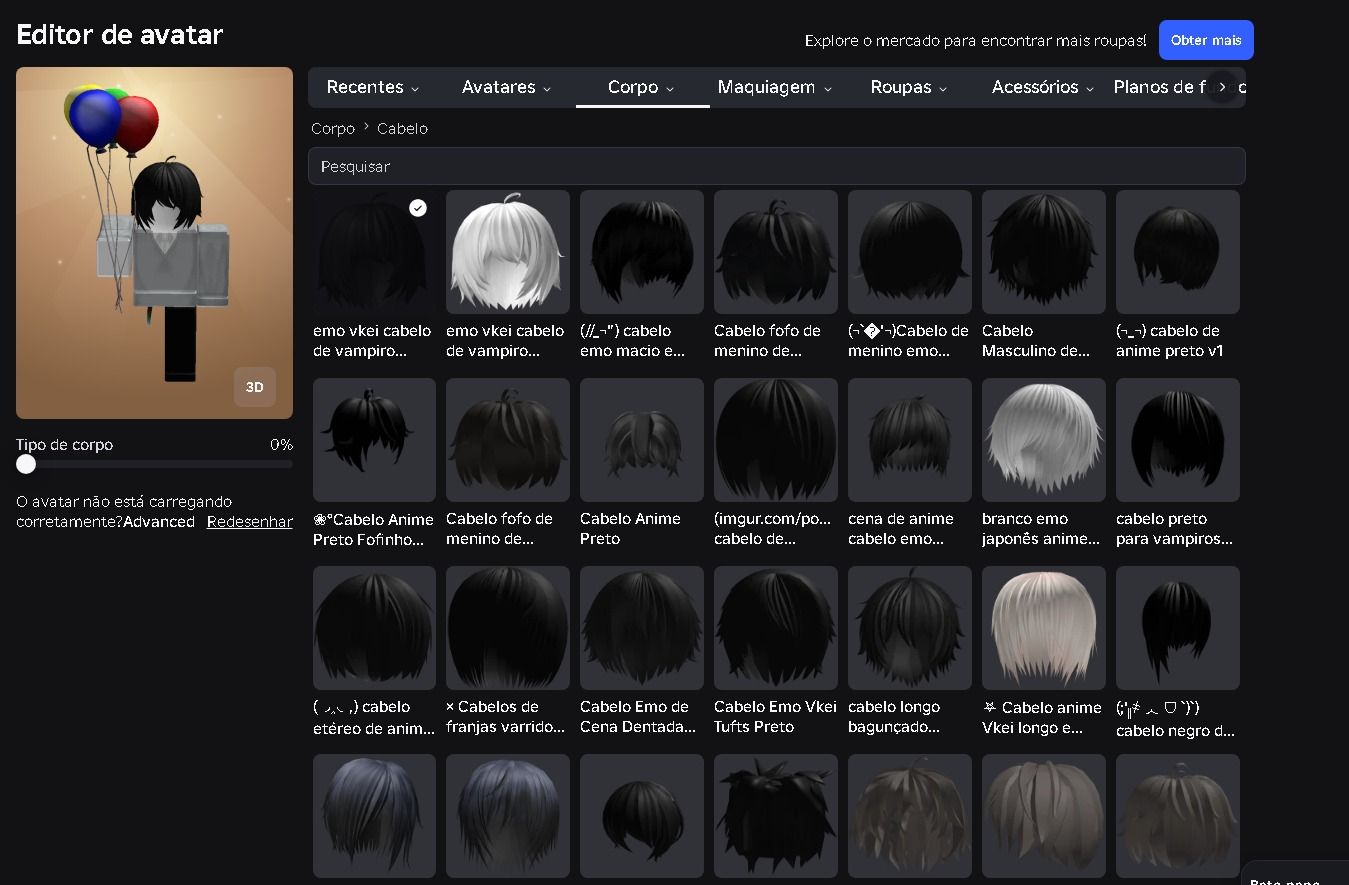Select cabelo preto para vampiros
This screenshot has width=1349, height=885.
[1178, 440]
